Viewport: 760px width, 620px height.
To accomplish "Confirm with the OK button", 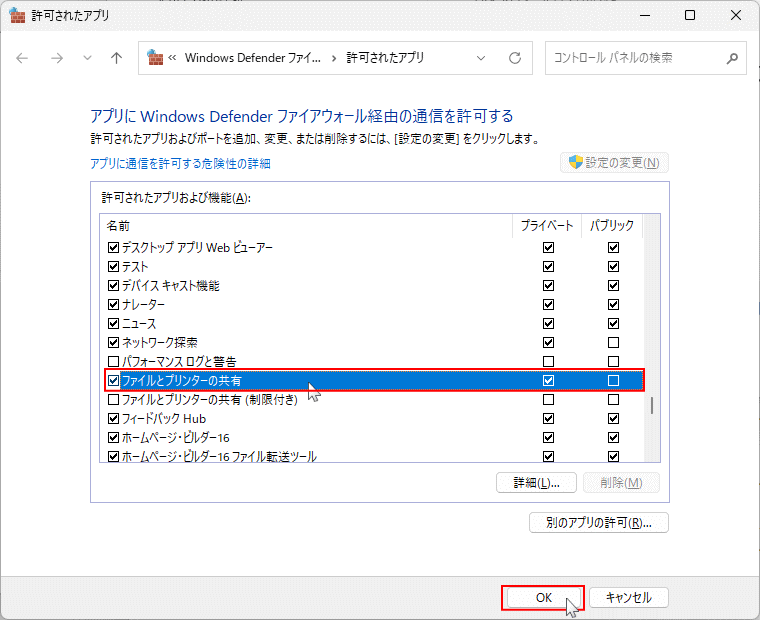I will point(543,598).
